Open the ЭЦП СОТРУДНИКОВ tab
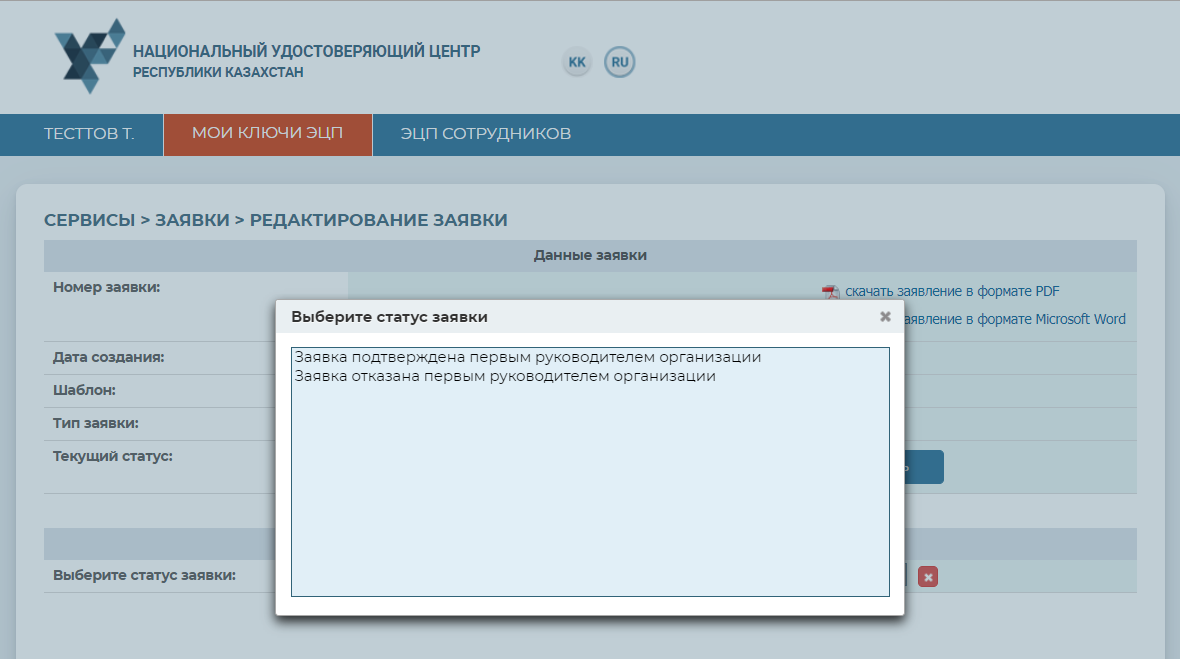Image resolution: width=1180 pixels, height=659 pixels. coord(485,134)
